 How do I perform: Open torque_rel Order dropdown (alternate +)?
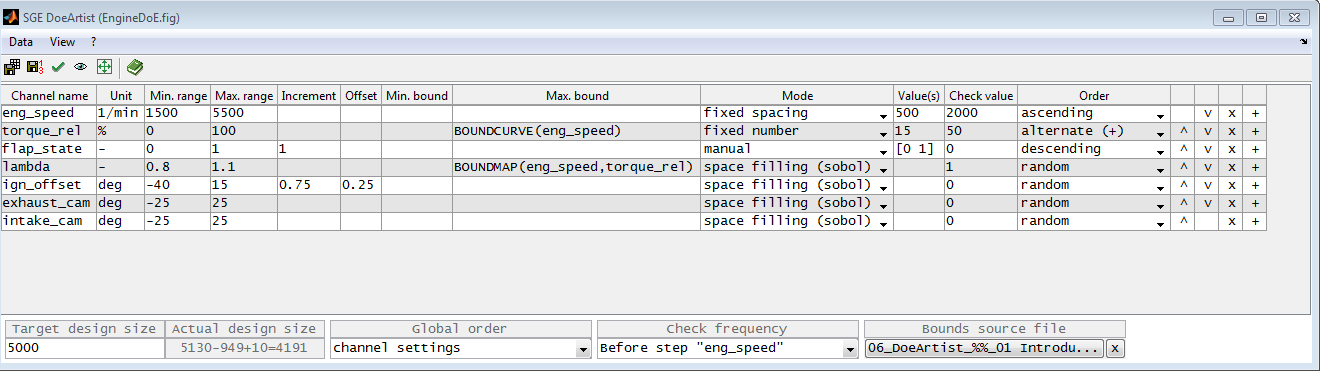click(1094, 131)
